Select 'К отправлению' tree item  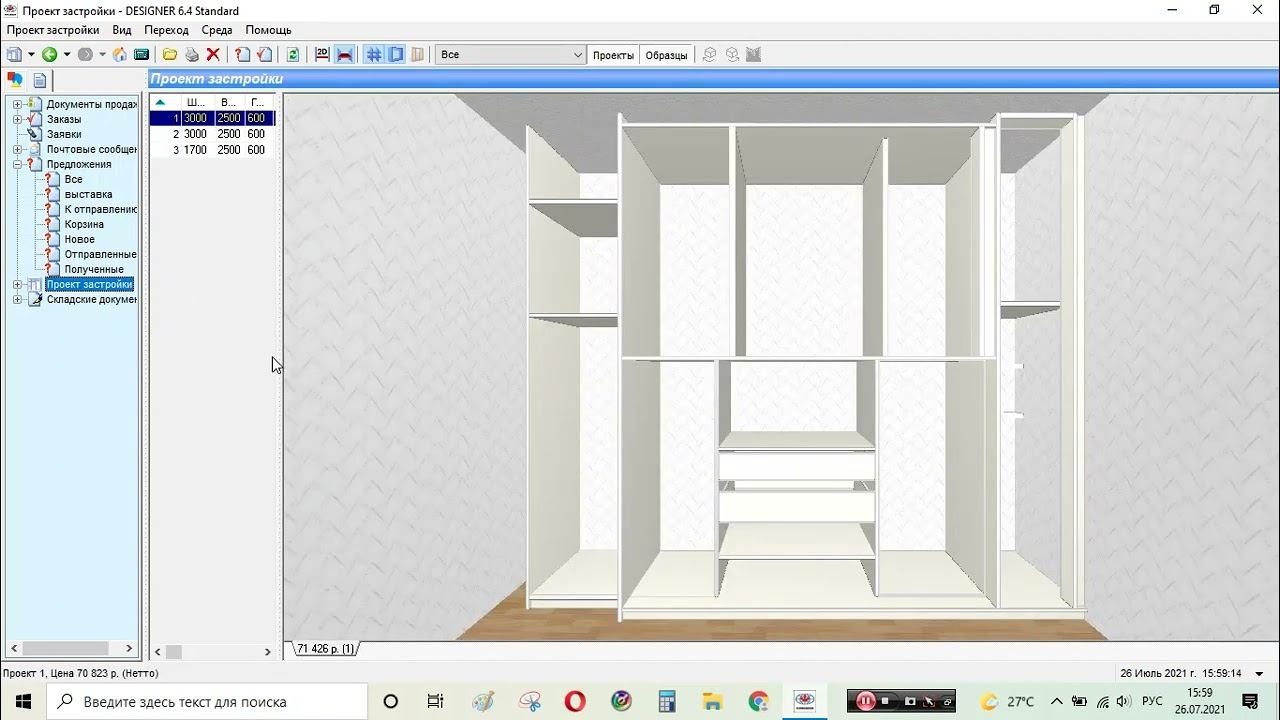point(100,209)
